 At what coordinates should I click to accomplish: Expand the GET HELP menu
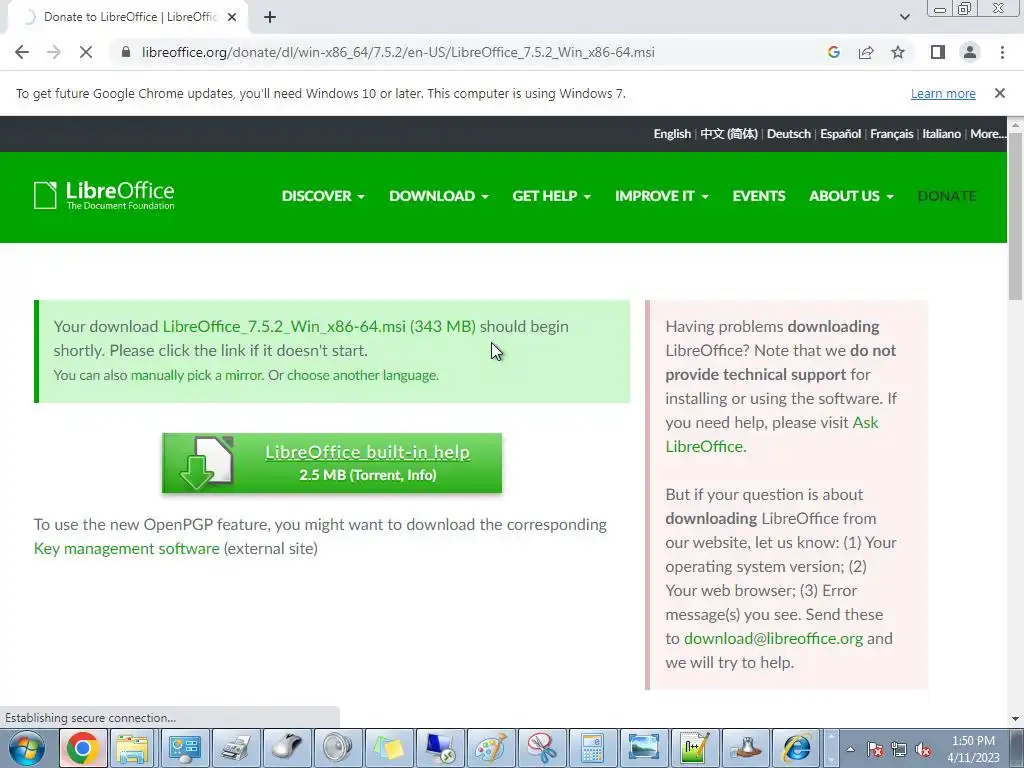(551, 196)
